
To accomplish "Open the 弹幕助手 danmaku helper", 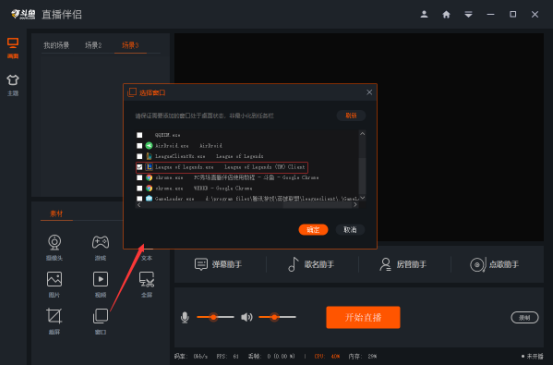I will (x=219, y=264).
